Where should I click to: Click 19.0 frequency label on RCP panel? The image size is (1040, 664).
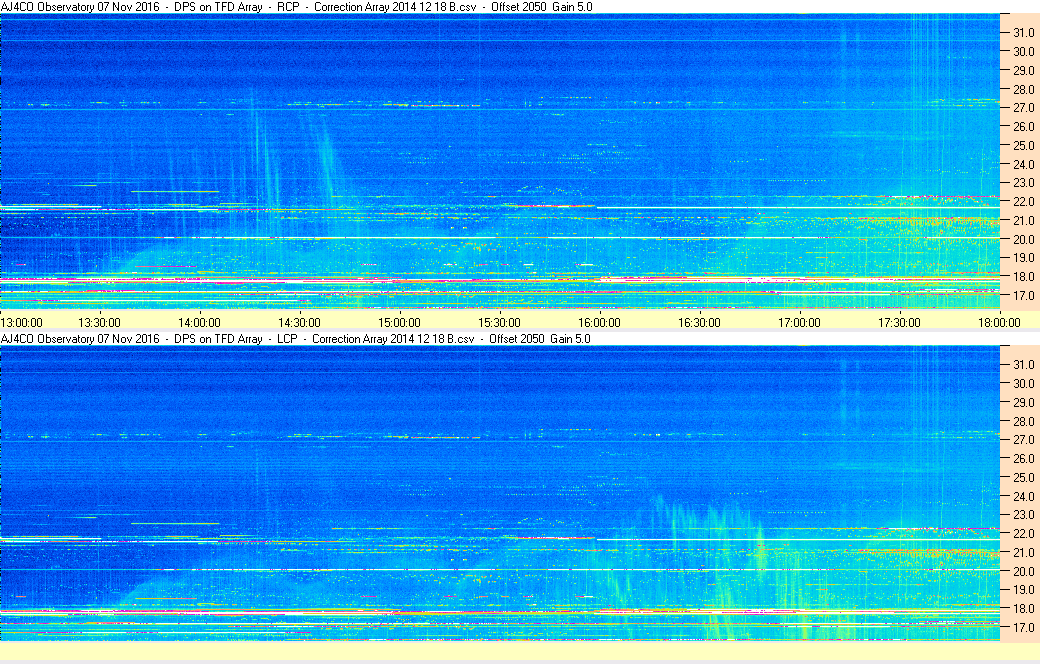pyautogui.click(x=1023, y=258)
